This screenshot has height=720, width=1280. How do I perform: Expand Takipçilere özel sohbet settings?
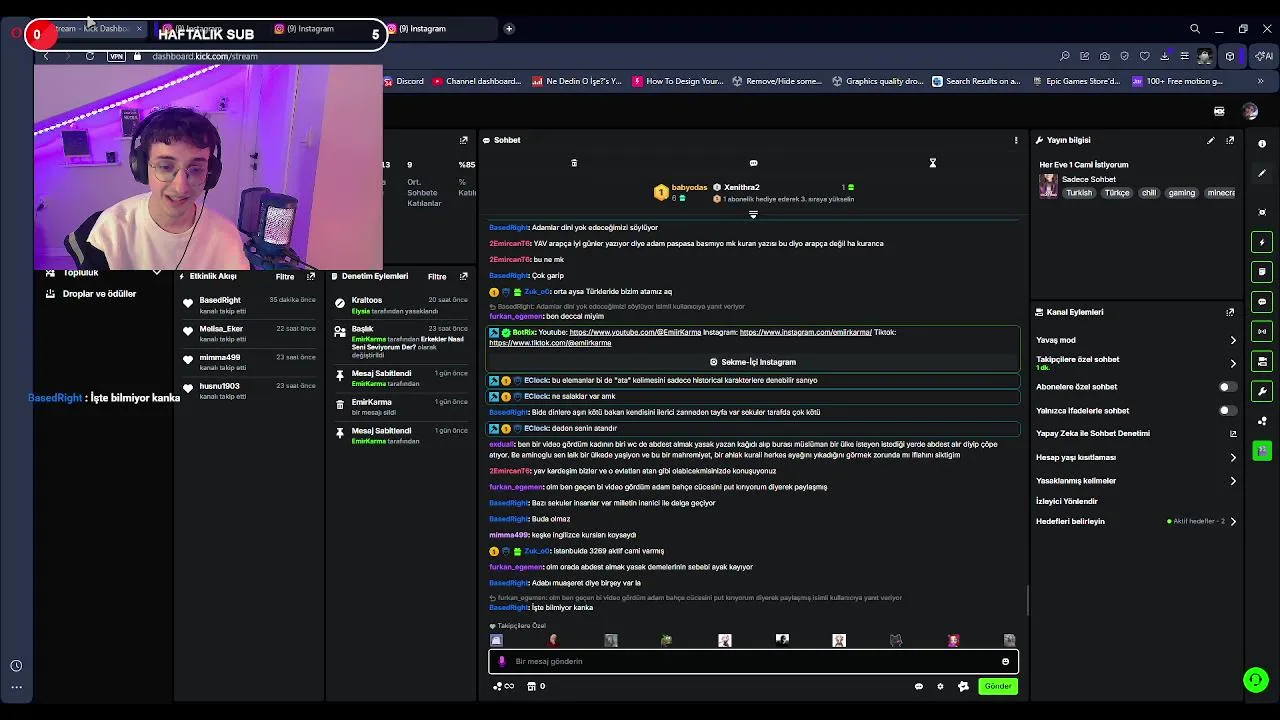[x=1232, y=363]
